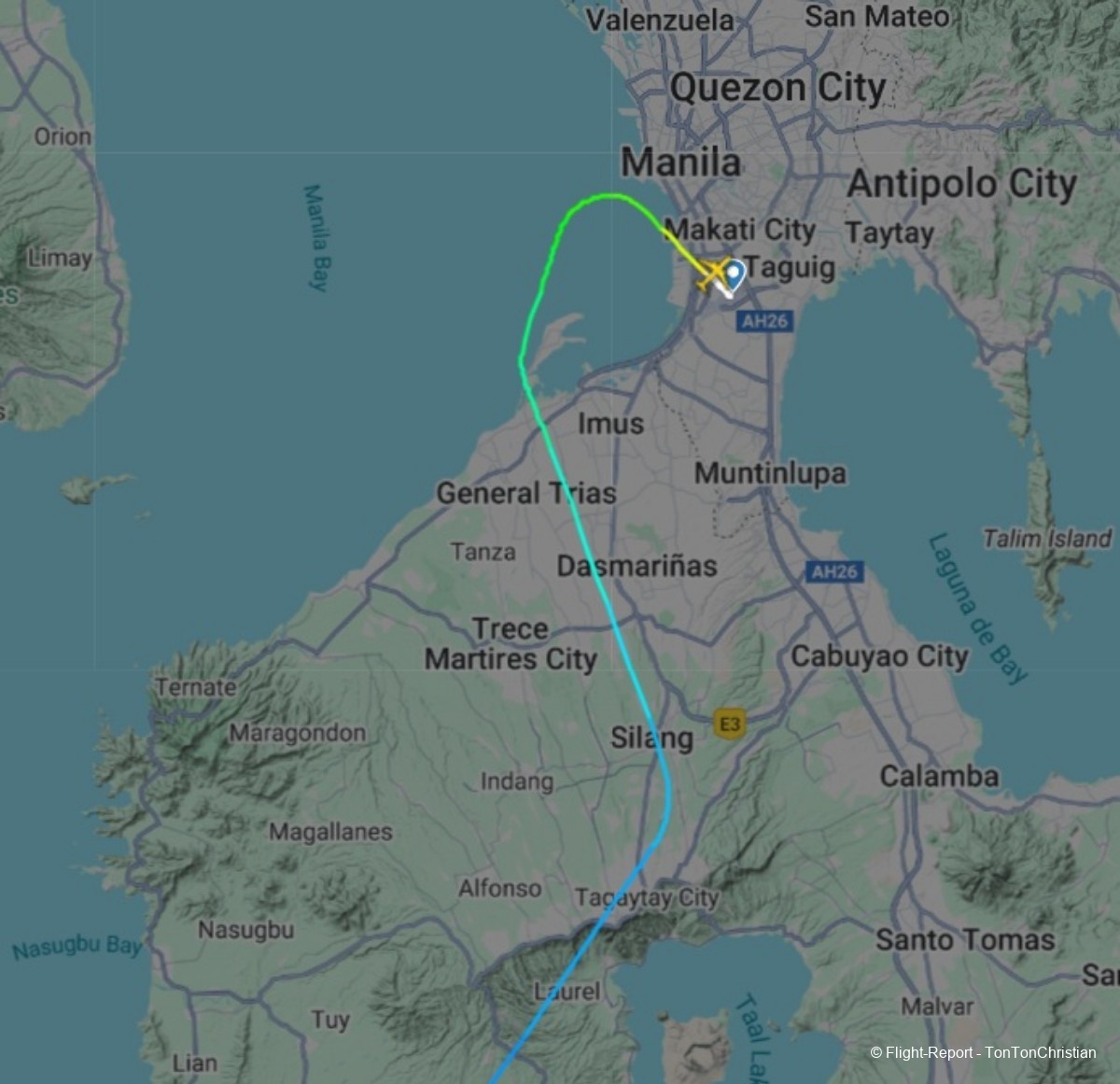Click the Flight-Report TonTonChristian copyright text
The width and height of the screenshot is (1120, 1084).
983,1052
